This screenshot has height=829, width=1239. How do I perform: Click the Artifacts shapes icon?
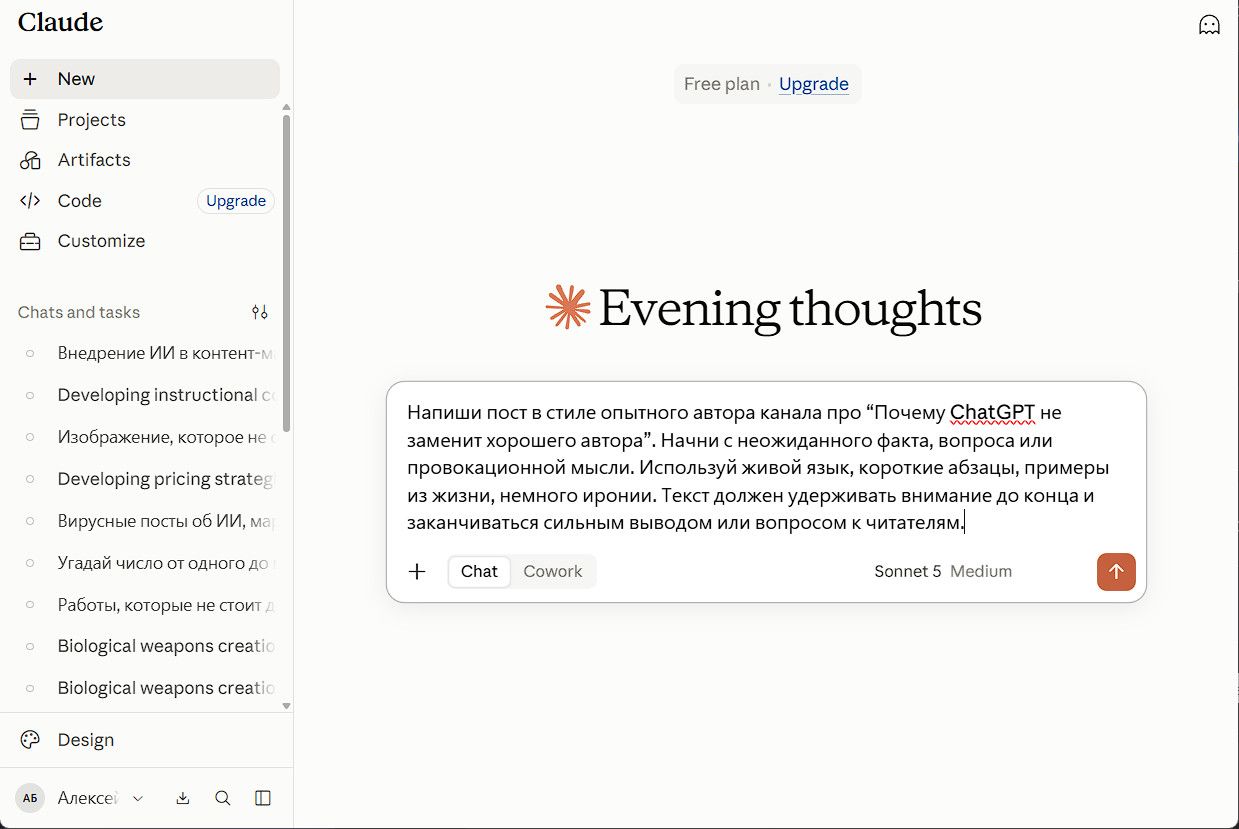click(x=30, y=160)
